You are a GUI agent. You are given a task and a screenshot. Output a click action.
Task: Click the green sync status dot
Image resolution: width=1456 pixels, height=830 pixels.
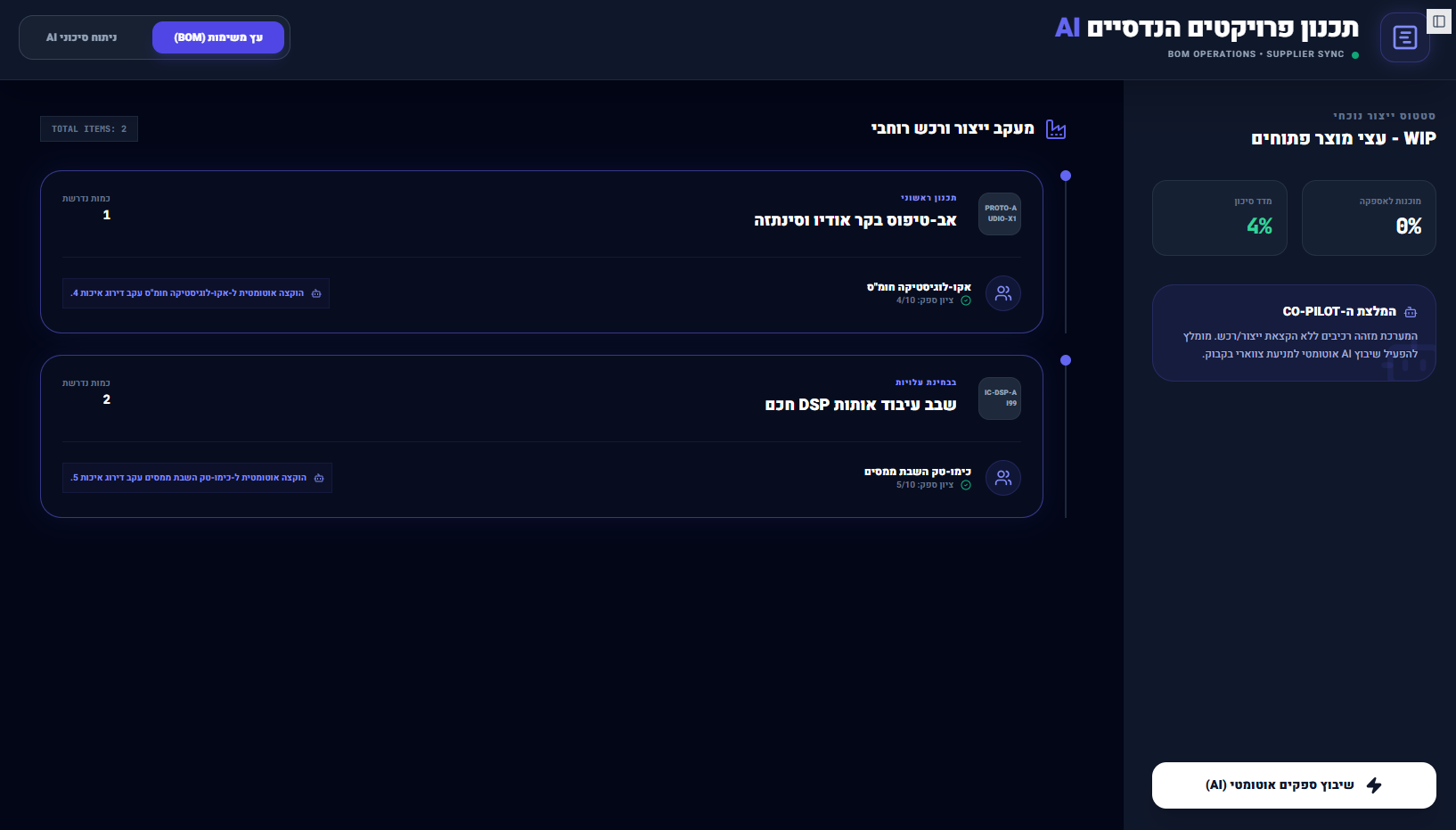pyautogui.click(x=1355, y=55)
